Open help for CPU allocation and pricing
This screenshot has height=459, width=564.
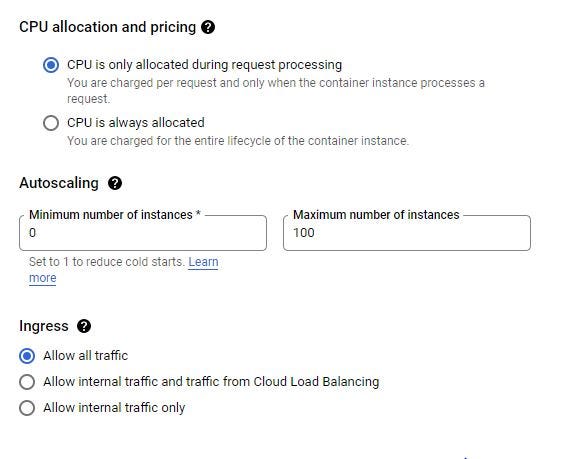click(208, 27)
